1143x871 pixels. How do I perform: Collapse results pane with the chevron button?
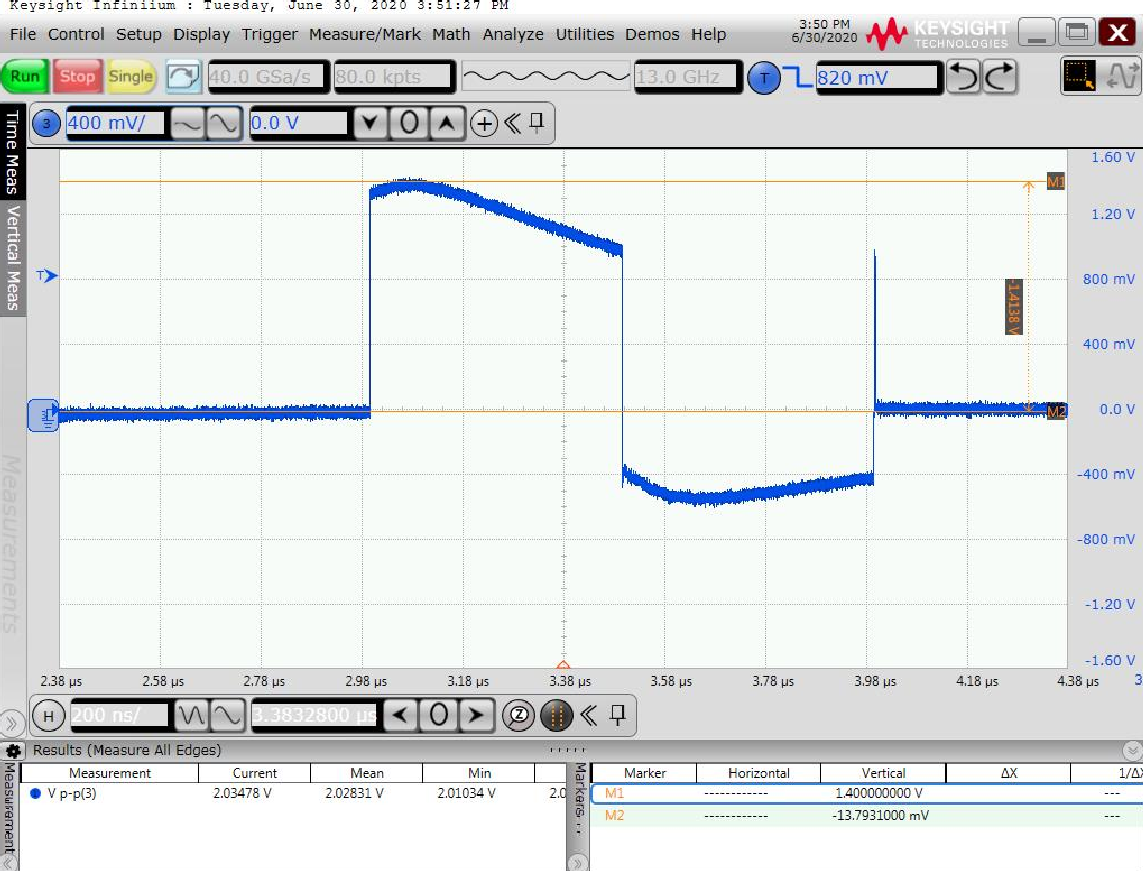click(x=1132, y=751)
